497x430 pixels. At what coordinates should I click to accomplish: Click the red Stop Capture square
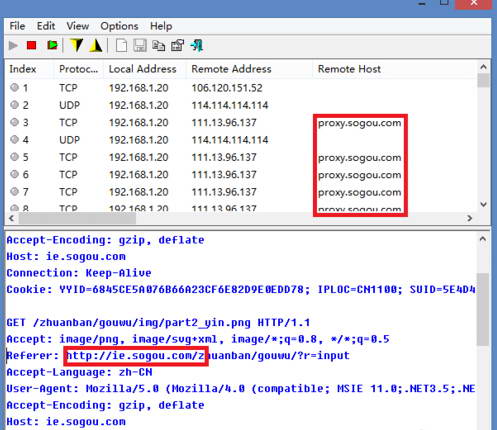click(31, 45)
